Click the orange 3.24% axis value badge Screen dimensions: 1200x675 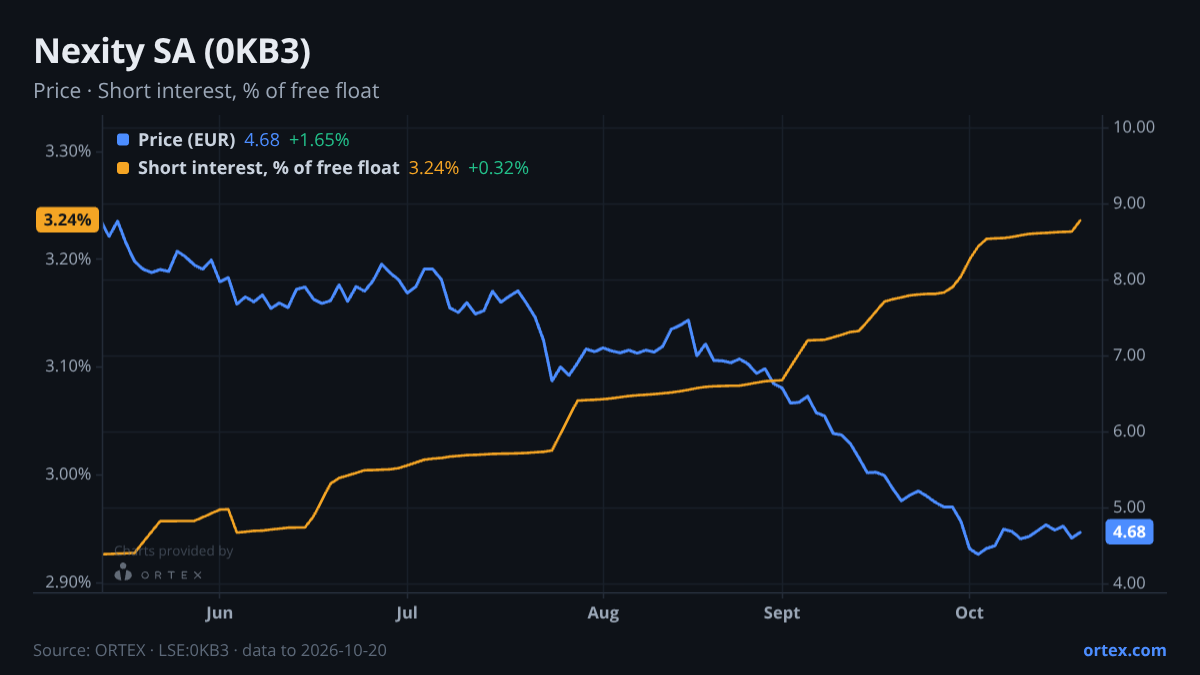coord(68,220)
